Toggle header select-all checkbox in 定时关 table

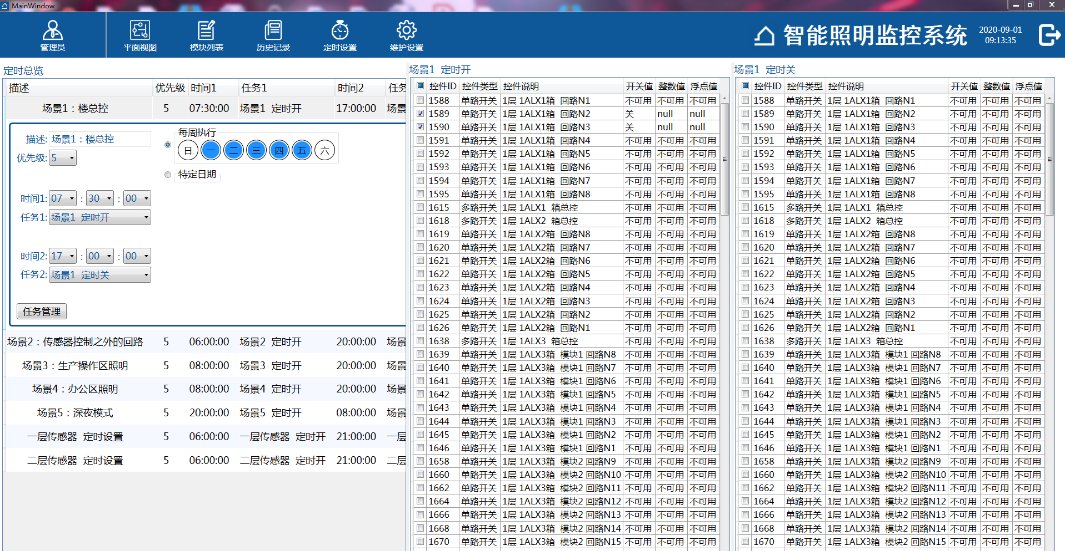(746, 86)
